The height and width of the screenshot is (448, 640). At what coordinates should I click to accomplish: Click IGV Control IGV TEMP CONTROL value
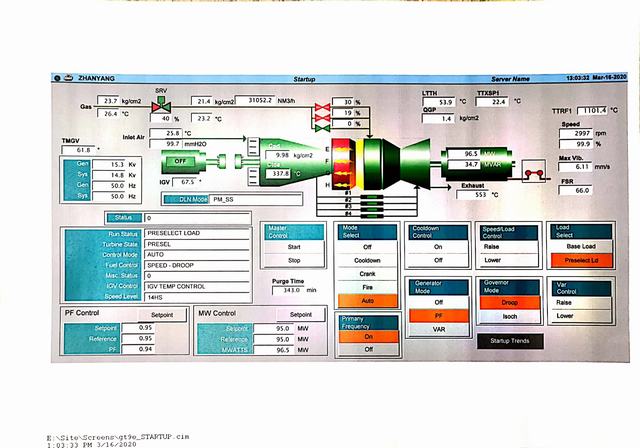tap(197, 286)
